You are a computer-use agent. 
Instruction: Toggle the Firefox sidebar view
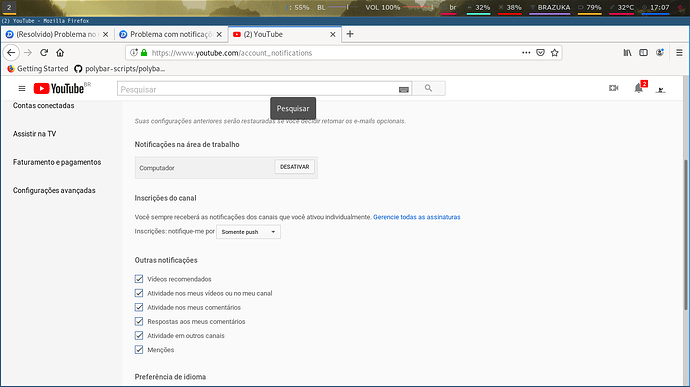coord(643,53)
